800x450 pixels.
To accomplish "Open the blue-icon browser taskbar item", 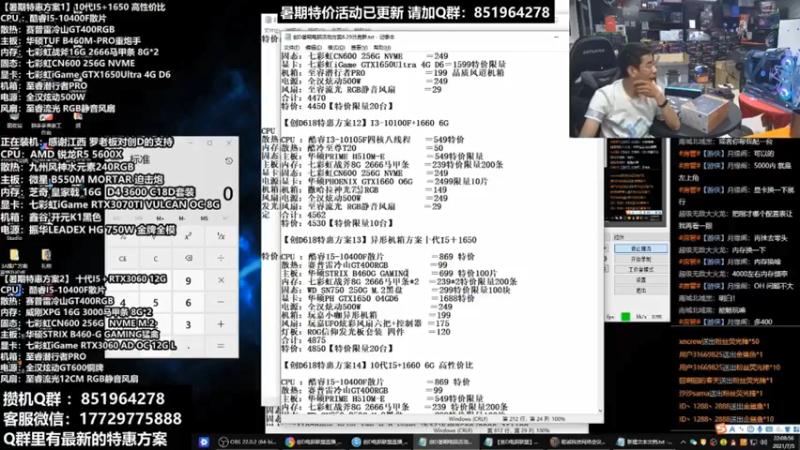I will (380, 442).
